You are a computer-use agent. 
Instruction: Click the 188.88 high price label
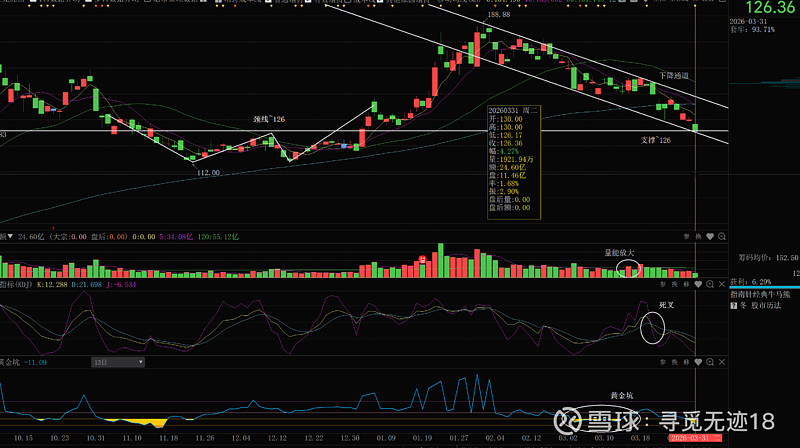tap(498, 15)
